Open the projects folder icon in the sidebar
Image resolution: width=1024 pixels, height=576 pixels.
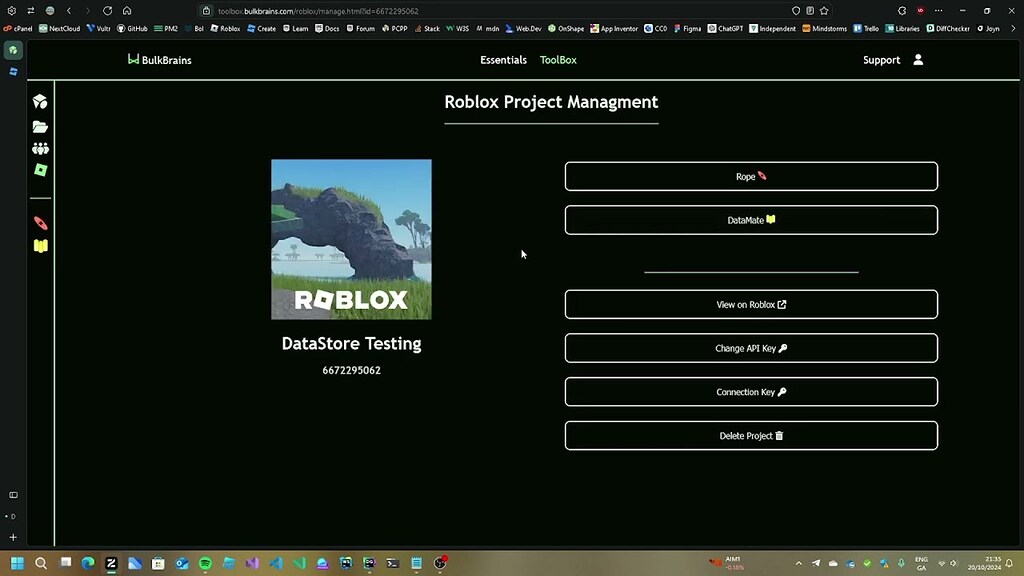pyautogui.click(x=40, y=126)
